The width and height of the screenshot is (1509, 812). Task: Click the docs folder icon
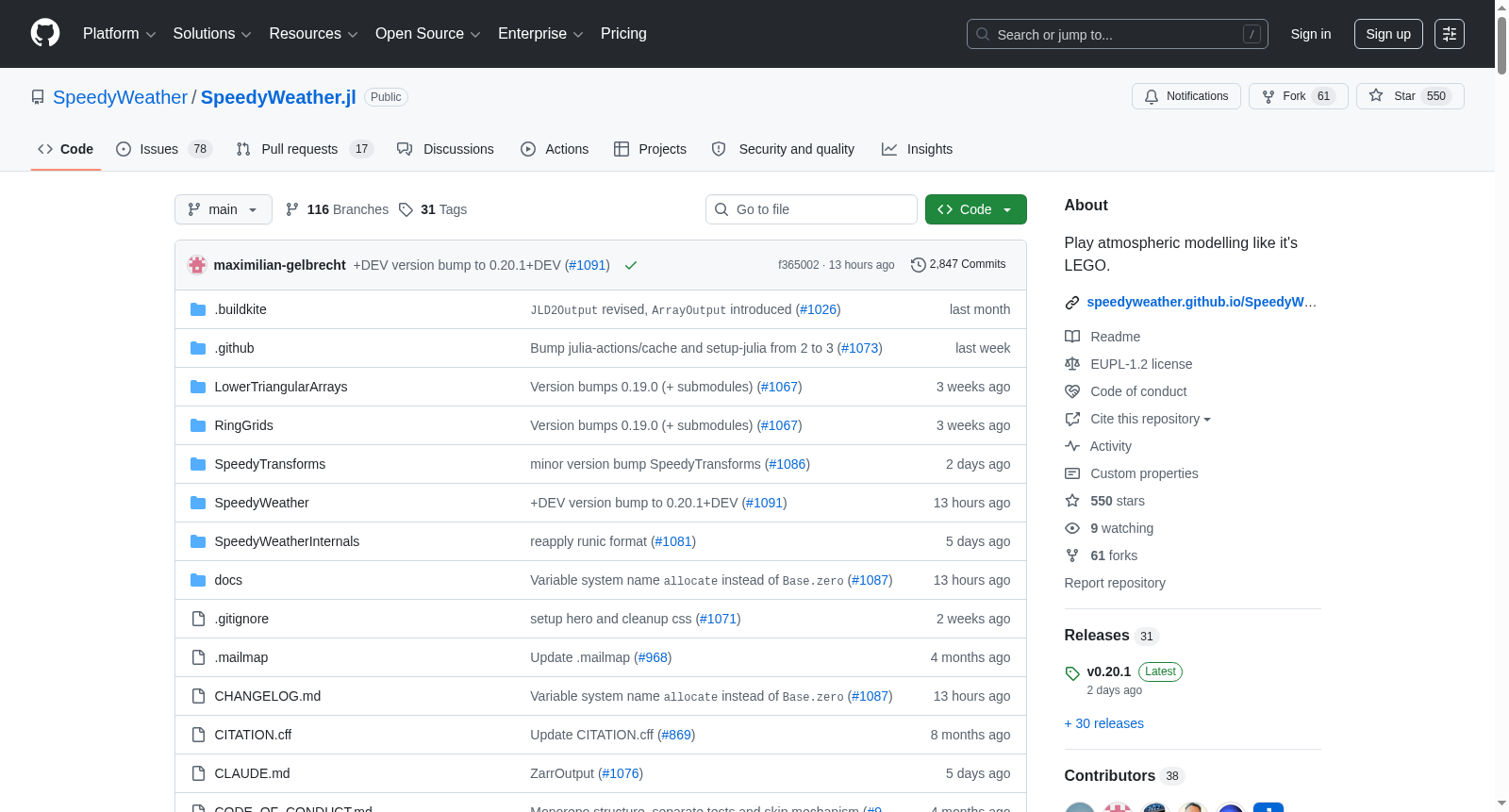(198, 580)
